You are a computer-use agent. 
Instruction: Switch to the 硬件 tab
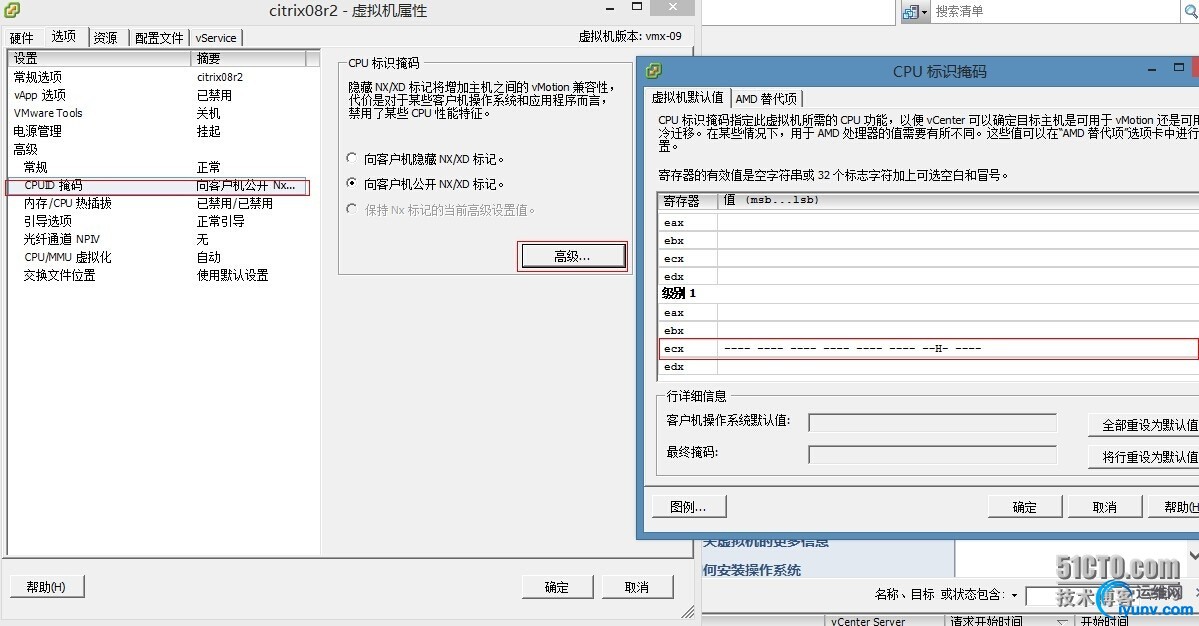21,37
